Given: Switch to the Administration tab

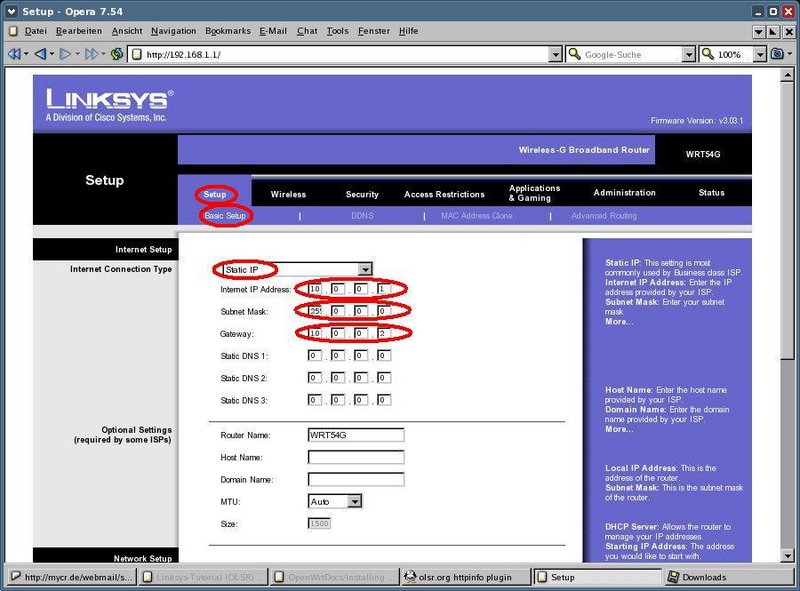Looking at the screenshot, I should [x=624, y=193].
